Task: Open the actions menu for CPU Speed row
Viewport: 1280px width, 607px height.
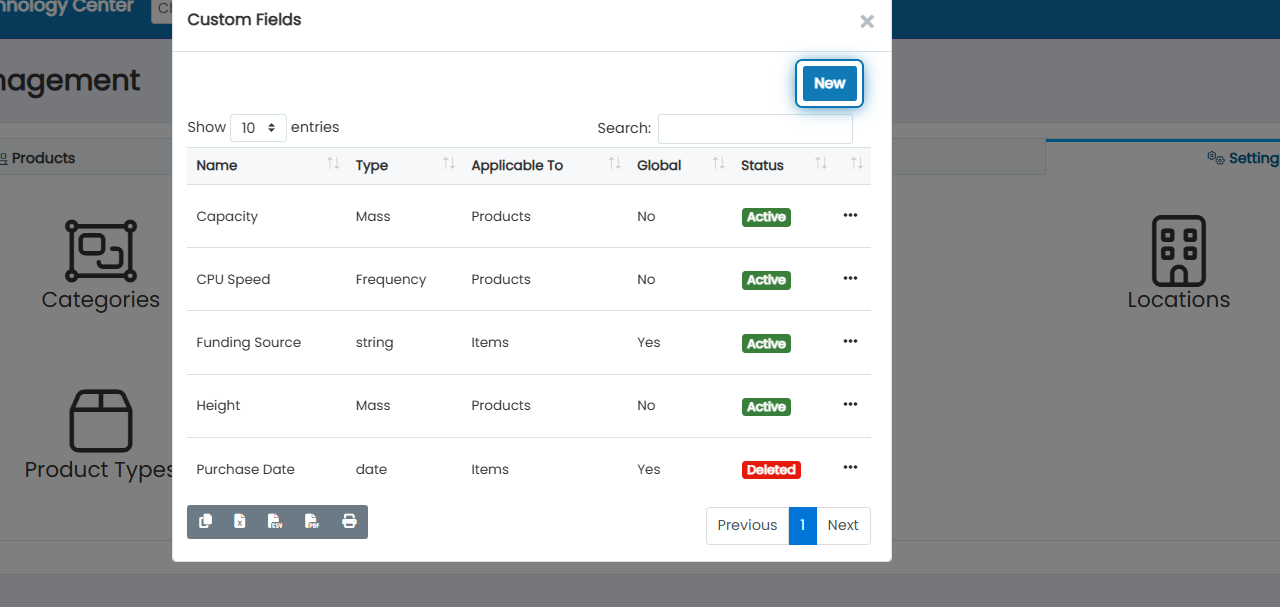Action: click(850, 278)
